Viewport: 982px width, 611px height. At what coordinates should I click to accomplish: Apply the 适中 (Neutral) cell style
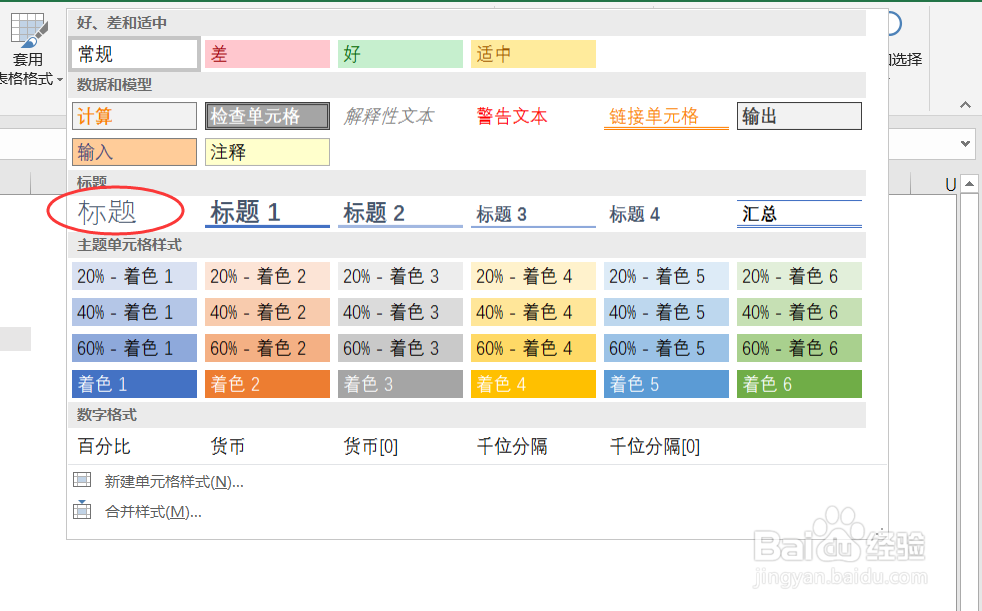pyautogui.click(x=533, y=53)
